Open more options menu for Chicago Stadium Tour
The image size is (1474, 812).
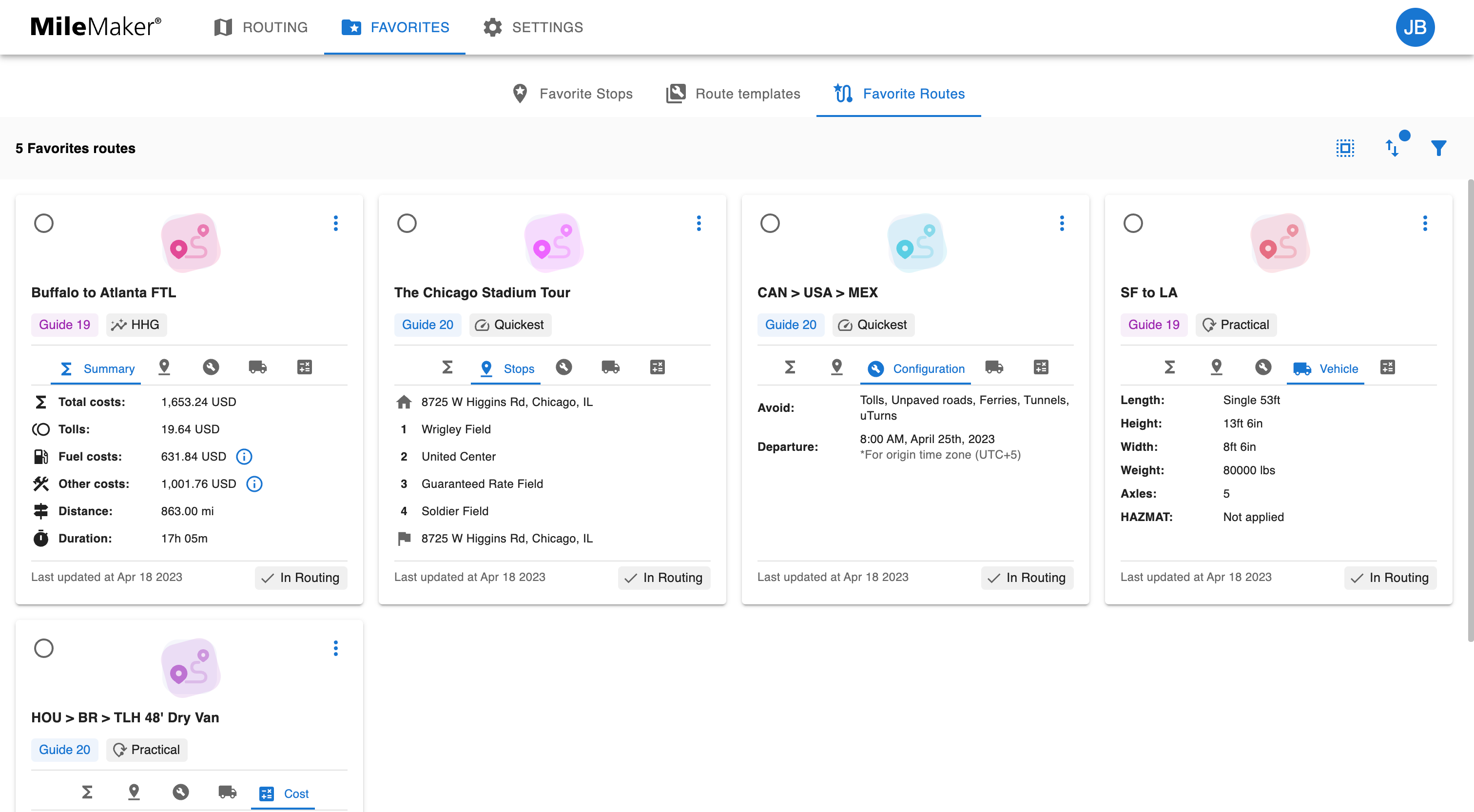698,223
